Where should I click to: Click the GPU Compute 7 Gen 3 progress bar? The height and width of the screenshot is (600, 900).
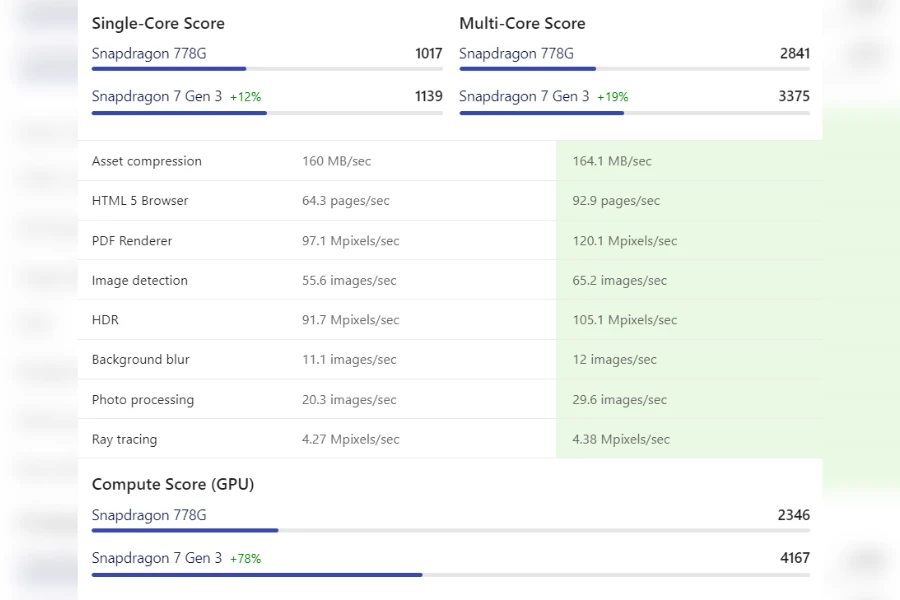[450, 575]
